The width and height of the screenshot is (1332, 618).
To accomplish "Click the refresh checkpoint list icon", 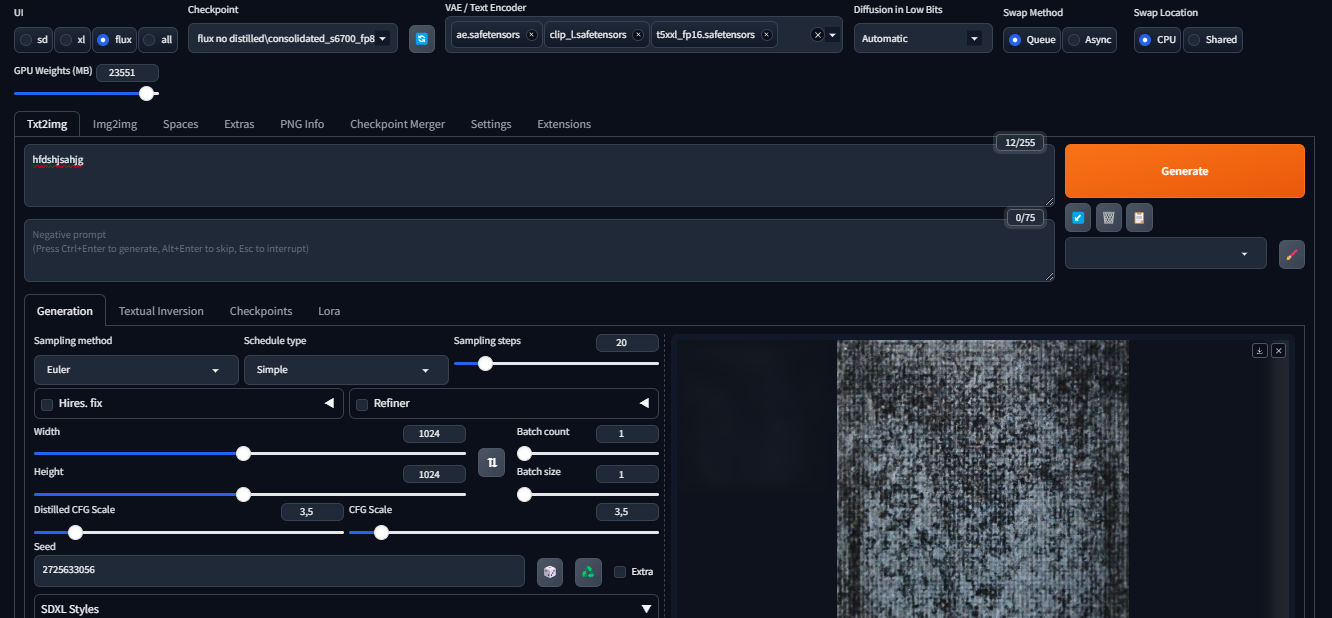I will pos(421,39).
